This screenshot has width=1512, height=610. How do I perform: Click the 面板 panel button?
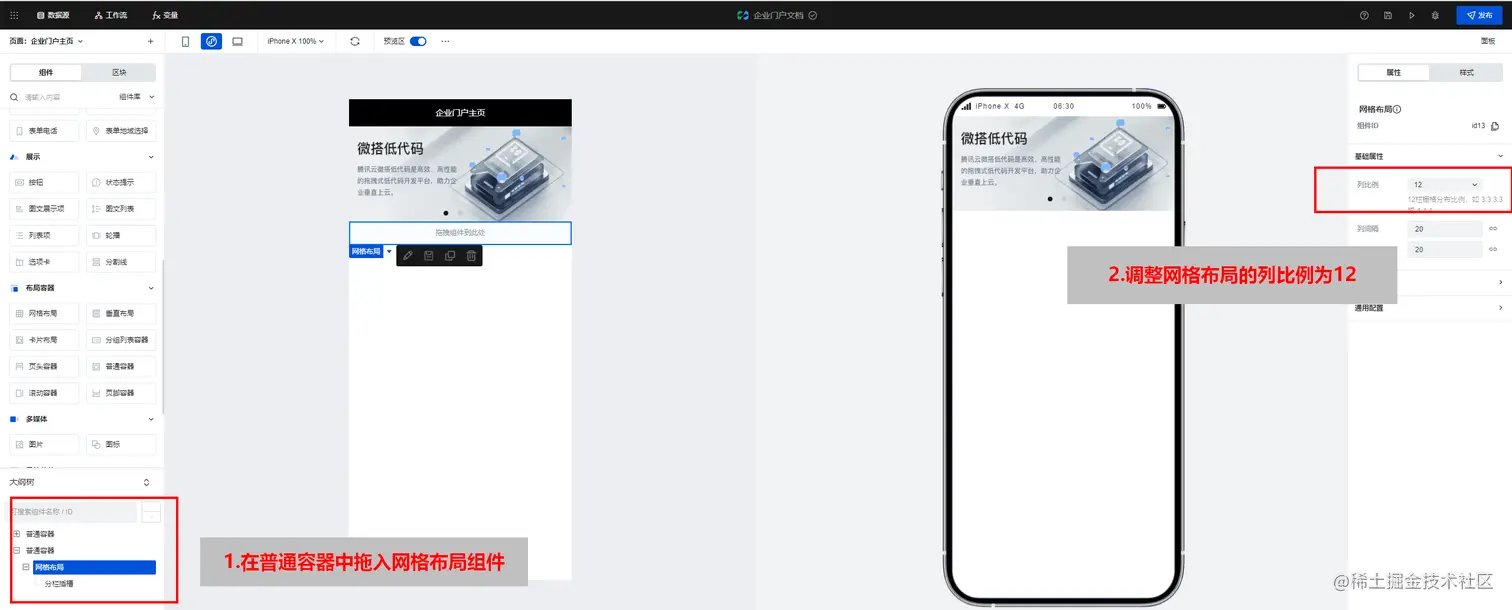click(1488, 41)
